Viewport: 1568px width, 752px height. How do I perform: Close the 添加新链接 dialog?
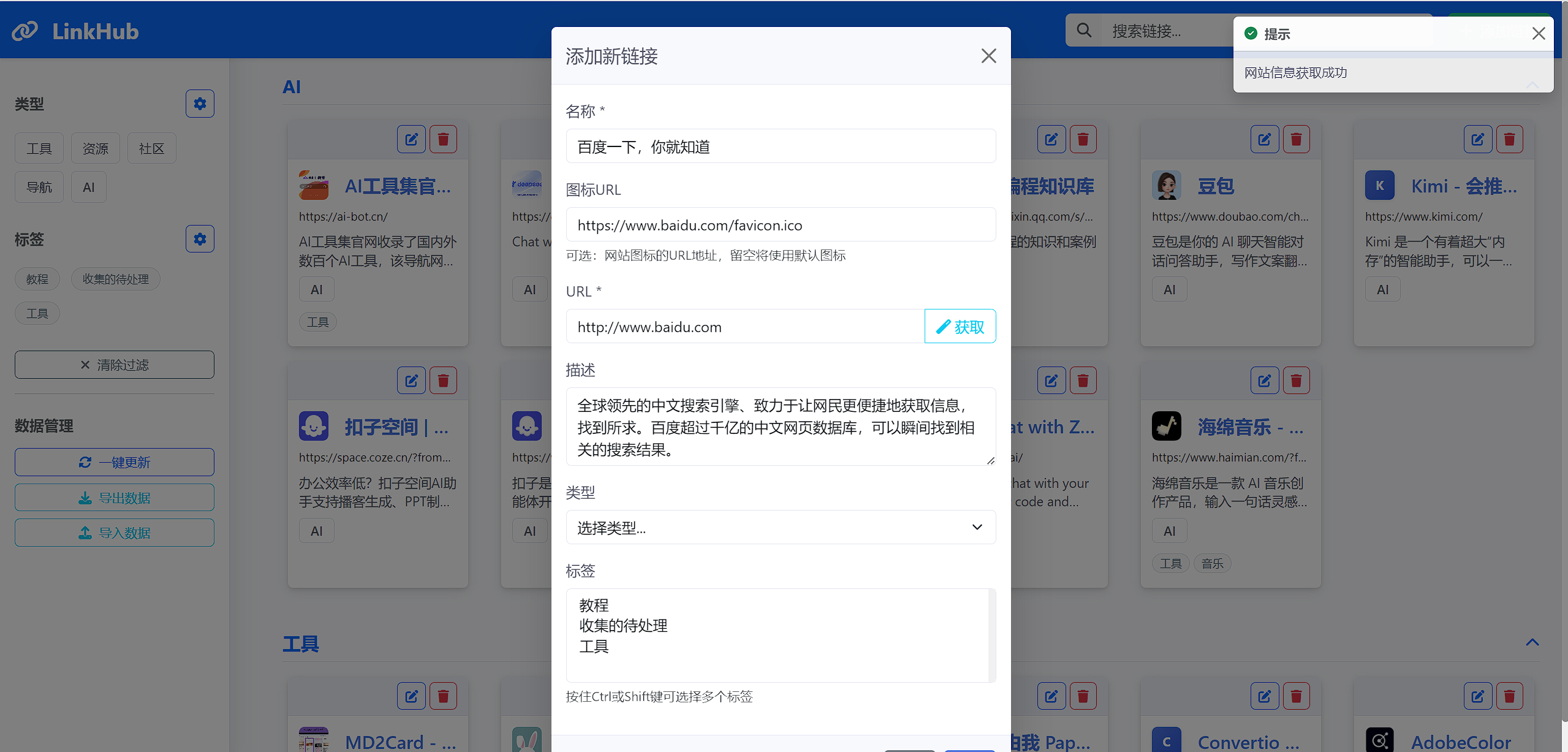pos(988,56)
